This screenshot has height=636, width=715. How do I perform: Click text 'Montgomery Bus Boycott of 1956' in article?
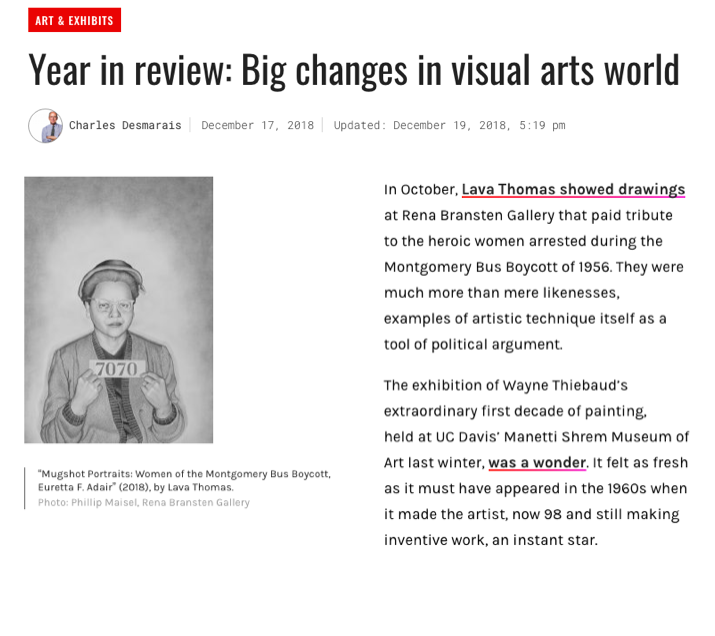click(x=497, y=267)
